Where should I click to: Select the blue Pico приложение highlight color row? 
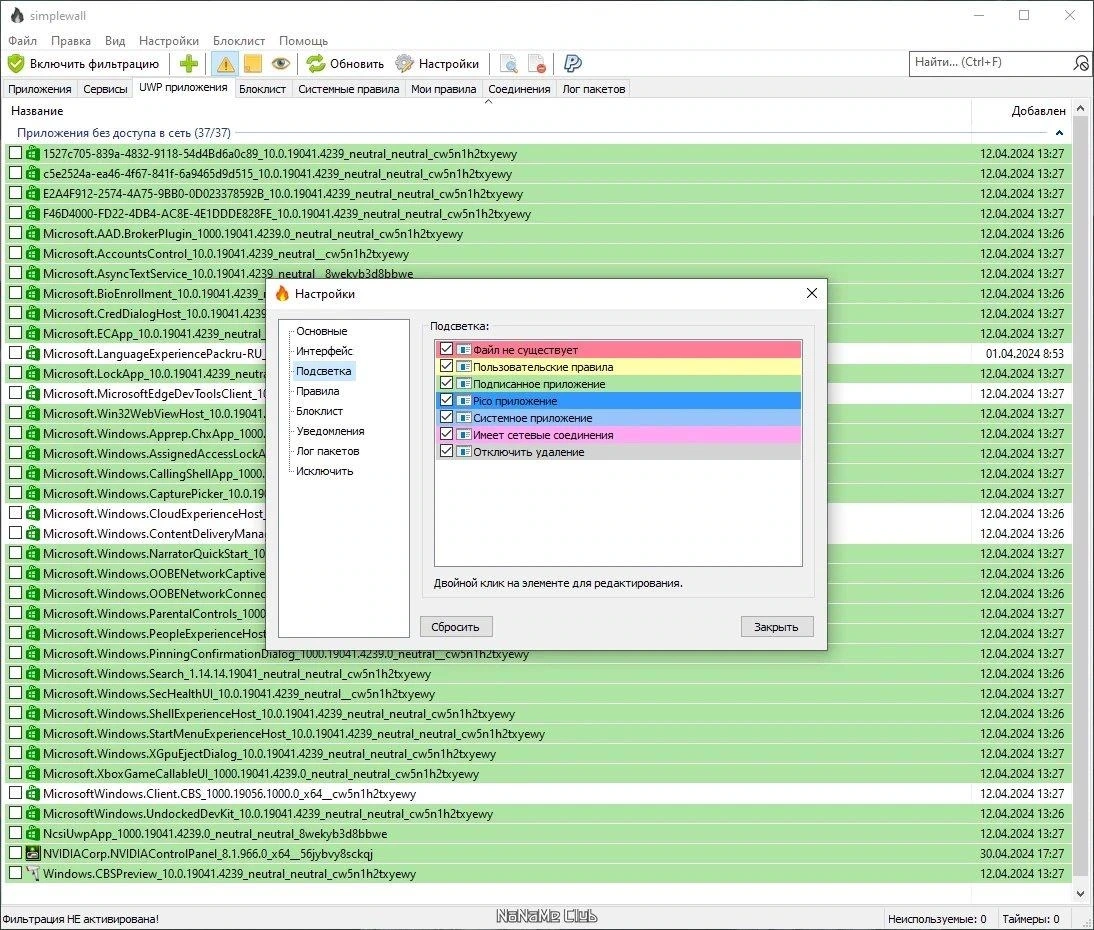coord(619,400)
